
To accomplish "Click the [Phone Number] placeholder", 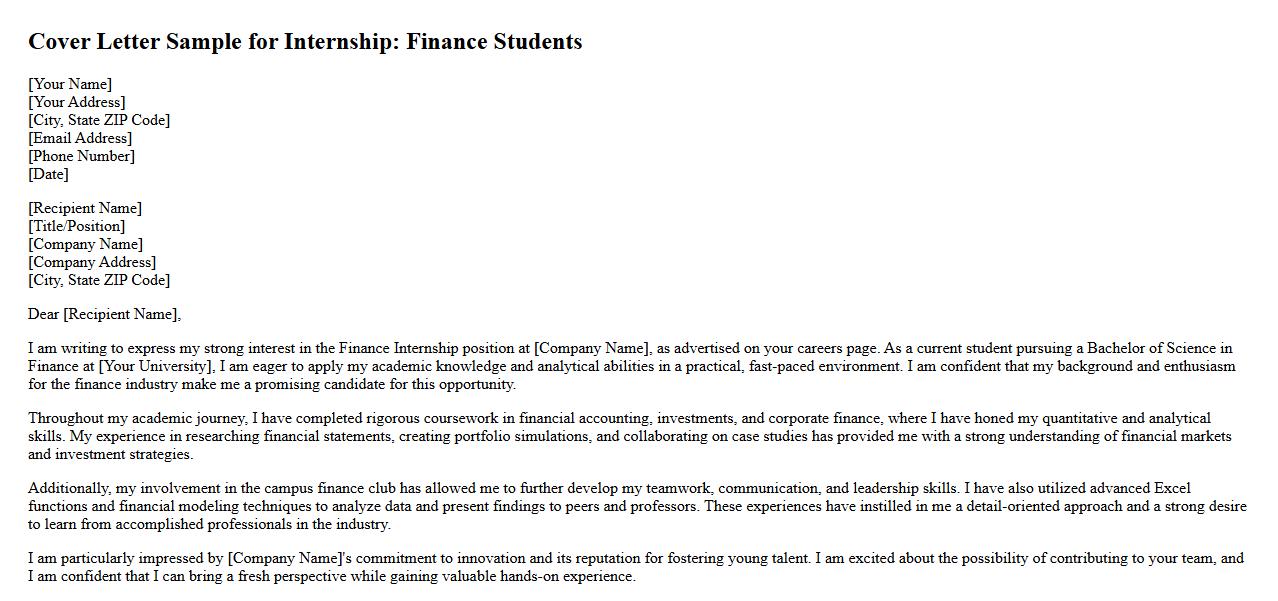I will (81, 156).
